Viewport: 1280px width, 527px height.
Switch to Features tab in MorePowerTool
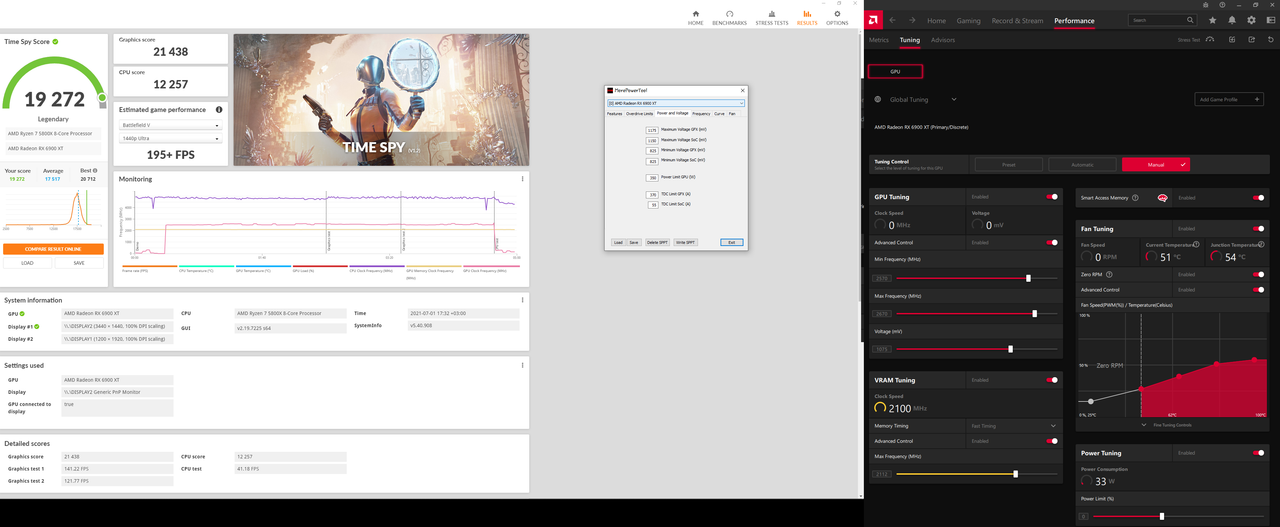[x=615, y=114]
